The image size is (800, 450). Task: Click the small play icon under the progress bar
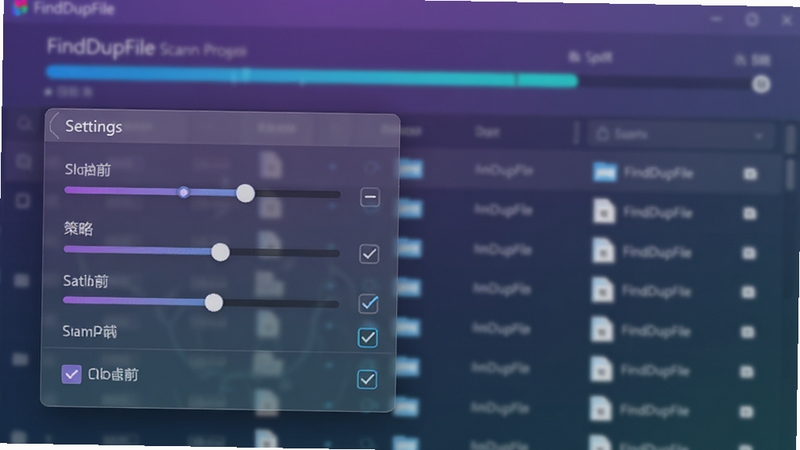(x=48, y=92)
